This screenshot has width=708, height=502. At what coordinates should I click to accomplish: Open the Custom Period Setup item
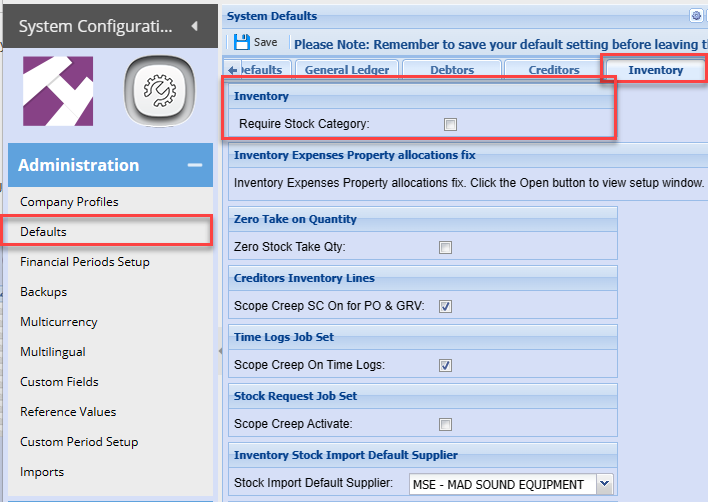click(79, 442)
